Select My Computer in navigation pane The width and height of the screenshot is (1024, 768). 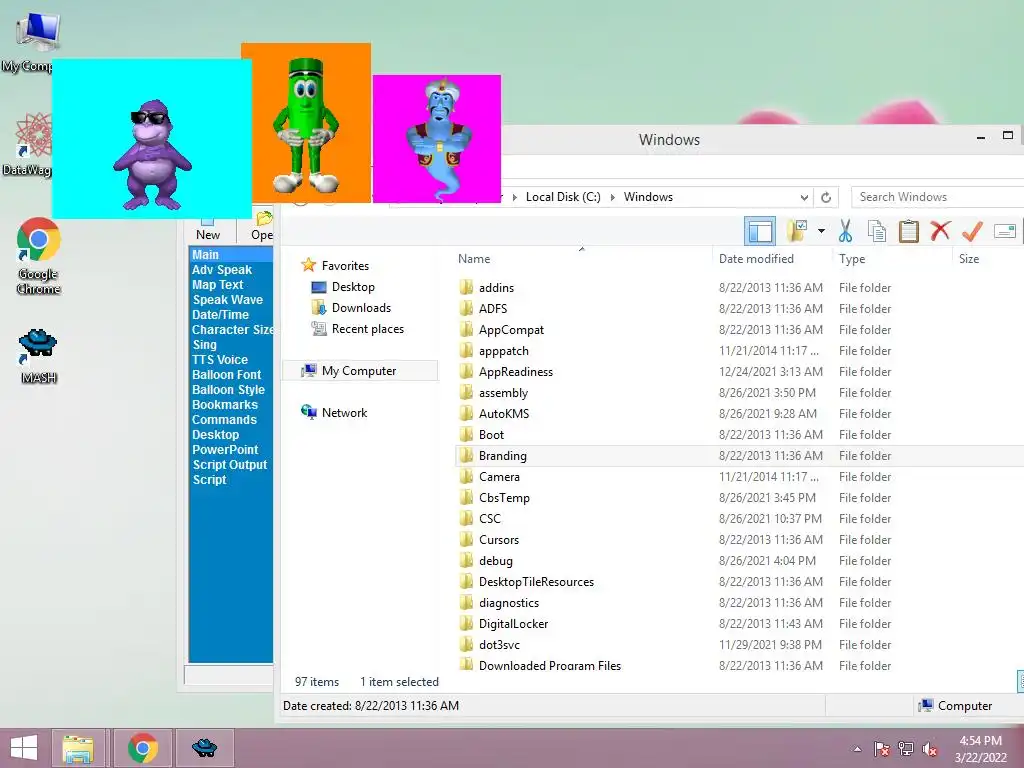pos(360,370)
